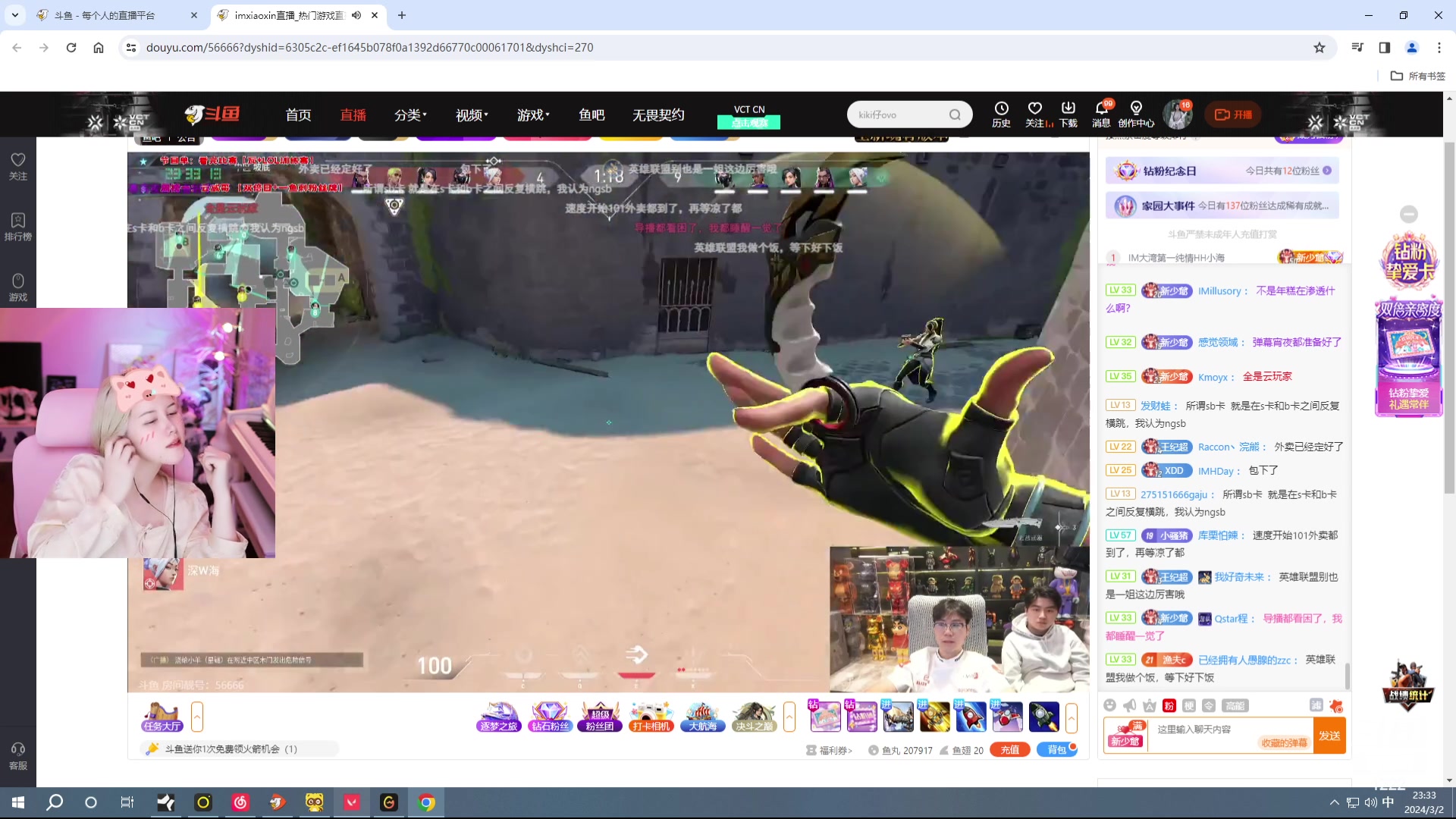Open sidebar 游戏 game icon

coord(18,287)
